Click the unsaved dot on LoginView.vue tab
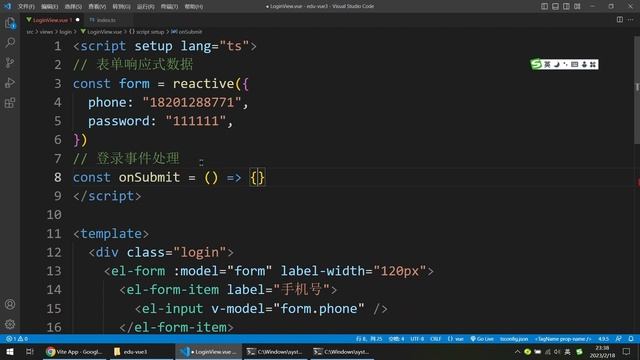The image size is (640, 360). [x=78, y=20]
